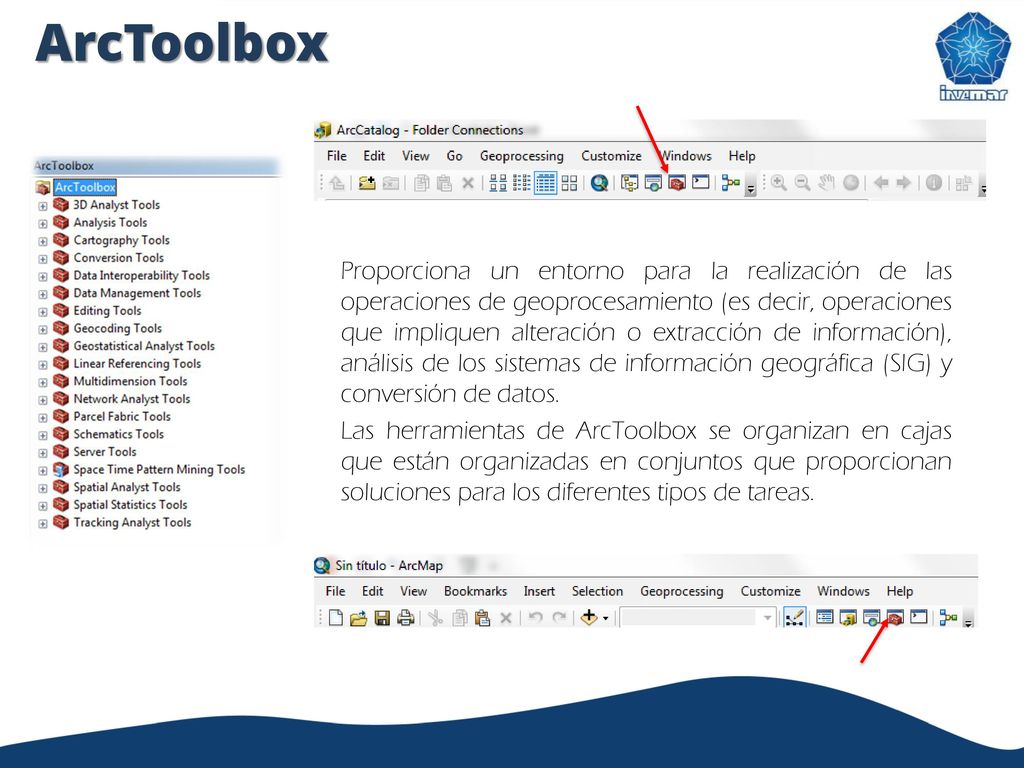Open ModelBuilder icon in ArcMap toolbar
This screenshot has height=768, width=1024.
click(948, 617)
